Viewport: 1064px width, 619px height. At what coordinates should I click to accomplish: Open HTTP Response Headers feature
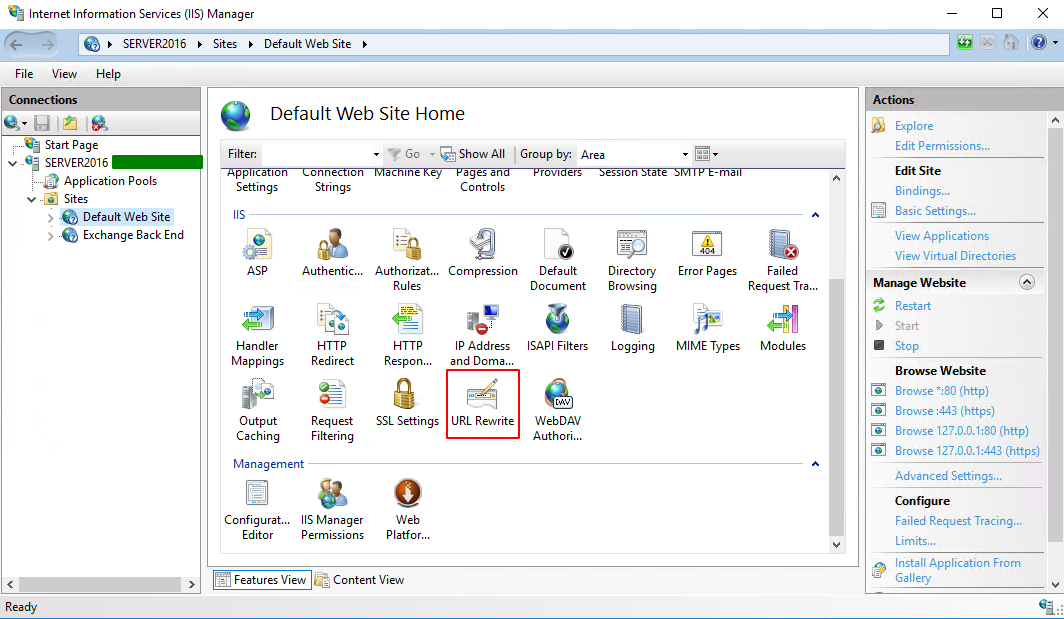(407, 335)
